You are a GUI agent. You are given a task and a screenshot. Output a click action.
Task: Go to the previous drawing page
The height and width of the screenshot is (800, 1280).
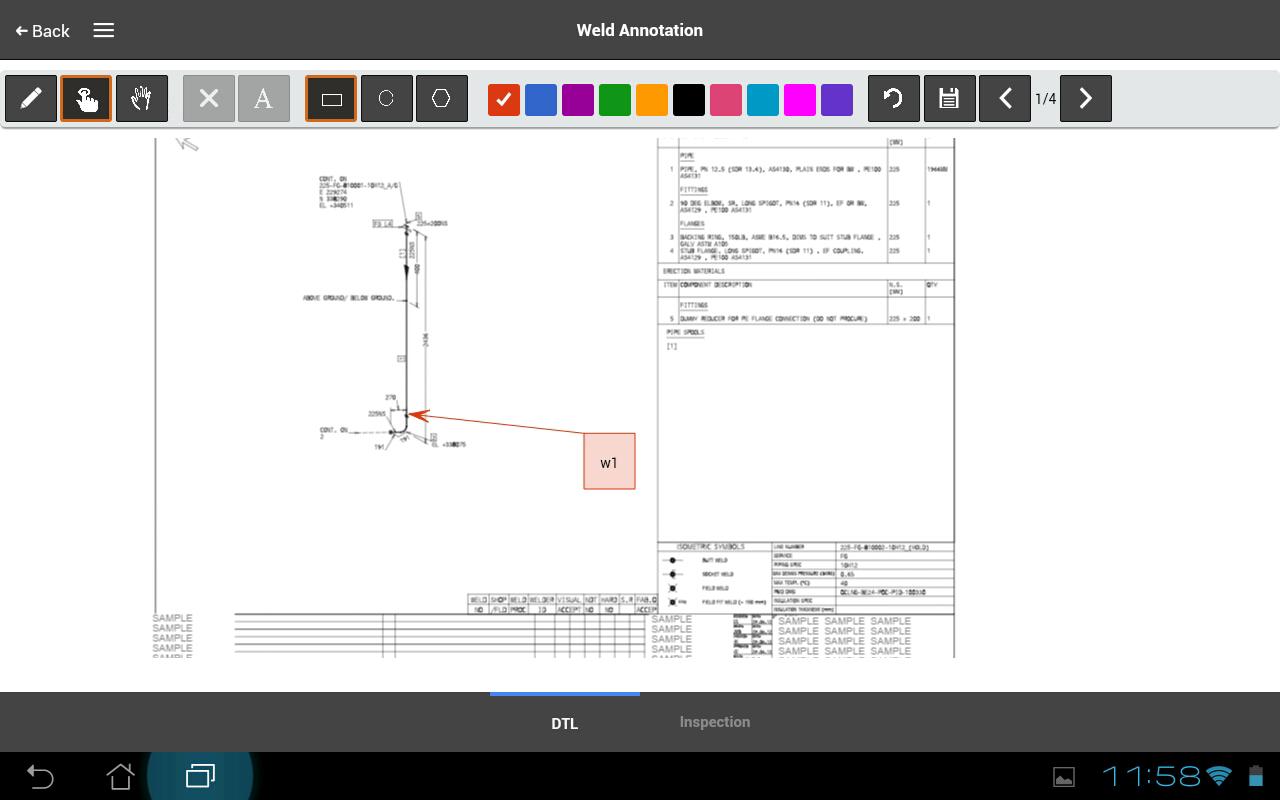(1005, 99)
